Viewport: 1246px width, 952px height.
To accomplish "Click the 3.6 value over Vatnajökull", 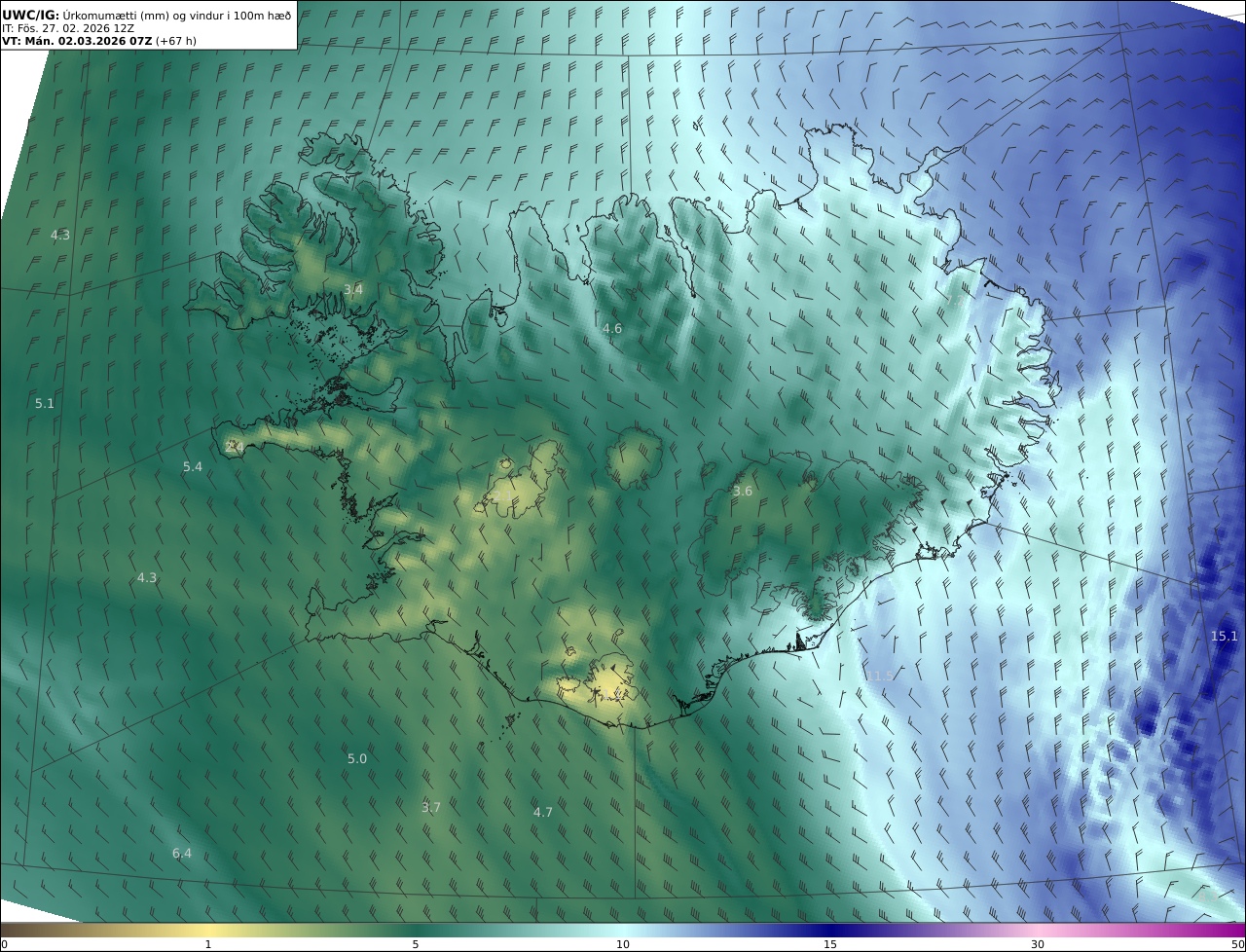I will point(742,492).
